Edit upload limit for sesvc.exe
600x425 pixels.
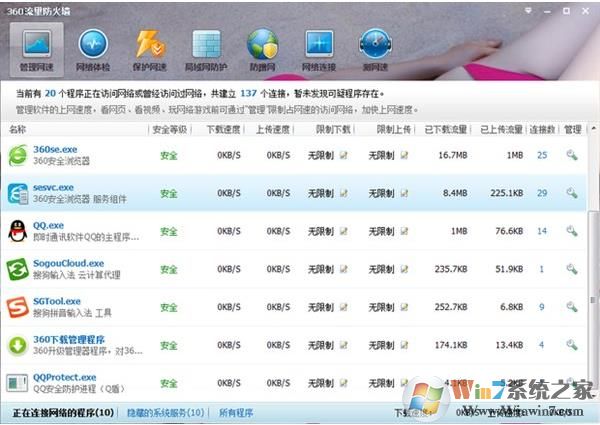pos(404,193)
